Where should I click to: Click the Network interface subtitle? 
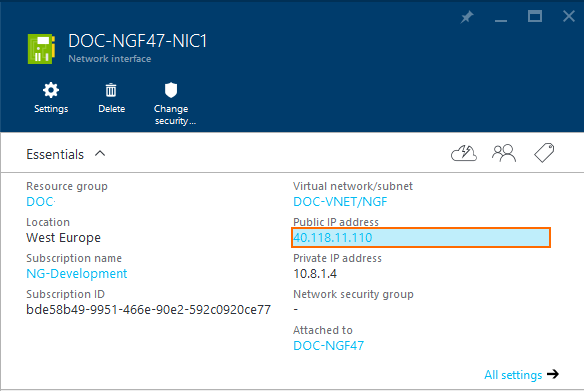(110, 59)
